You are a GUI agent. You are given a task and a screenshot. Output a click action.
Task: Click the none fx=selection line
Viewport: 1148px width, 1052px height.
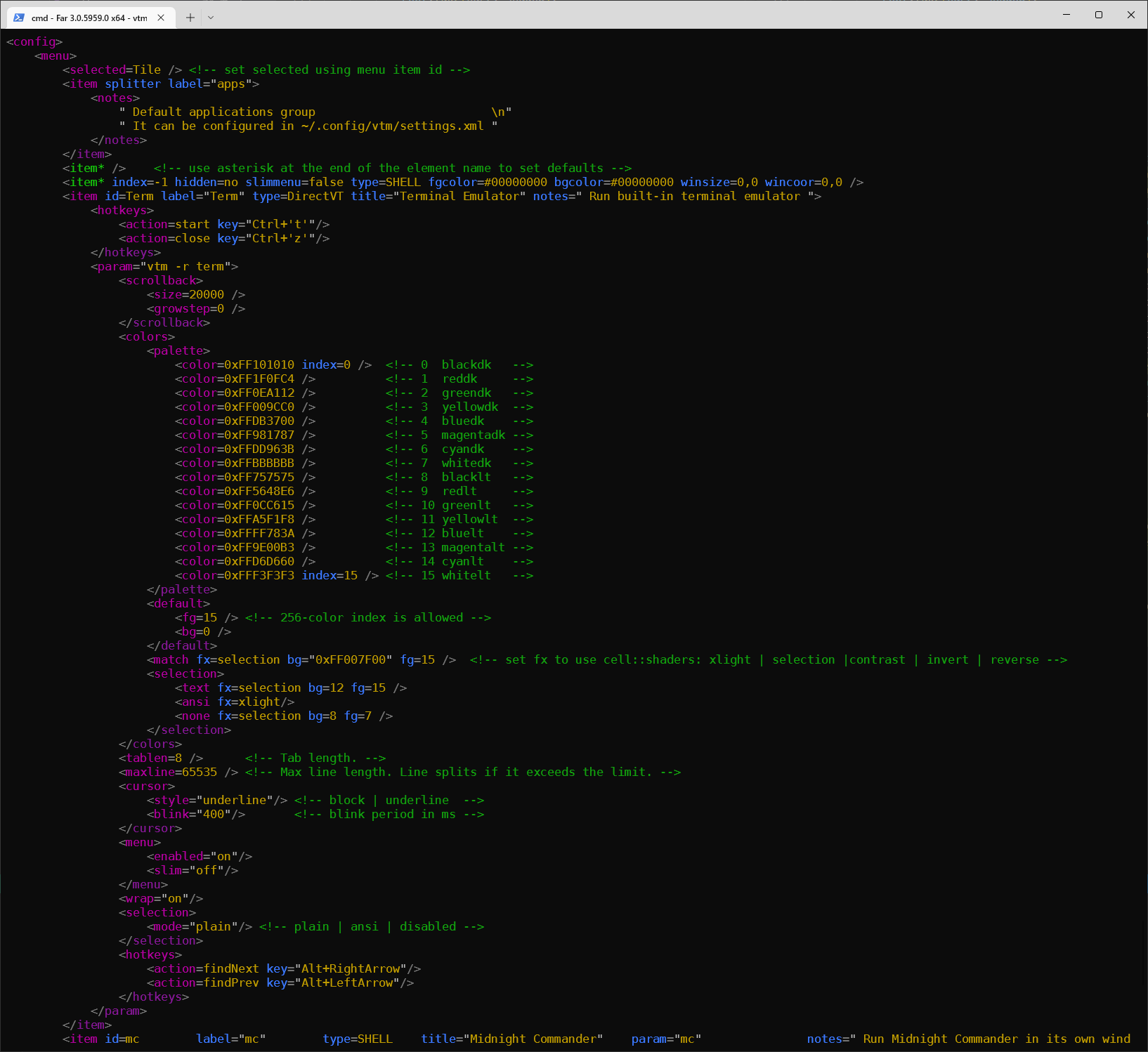click(x=284, y=716)
